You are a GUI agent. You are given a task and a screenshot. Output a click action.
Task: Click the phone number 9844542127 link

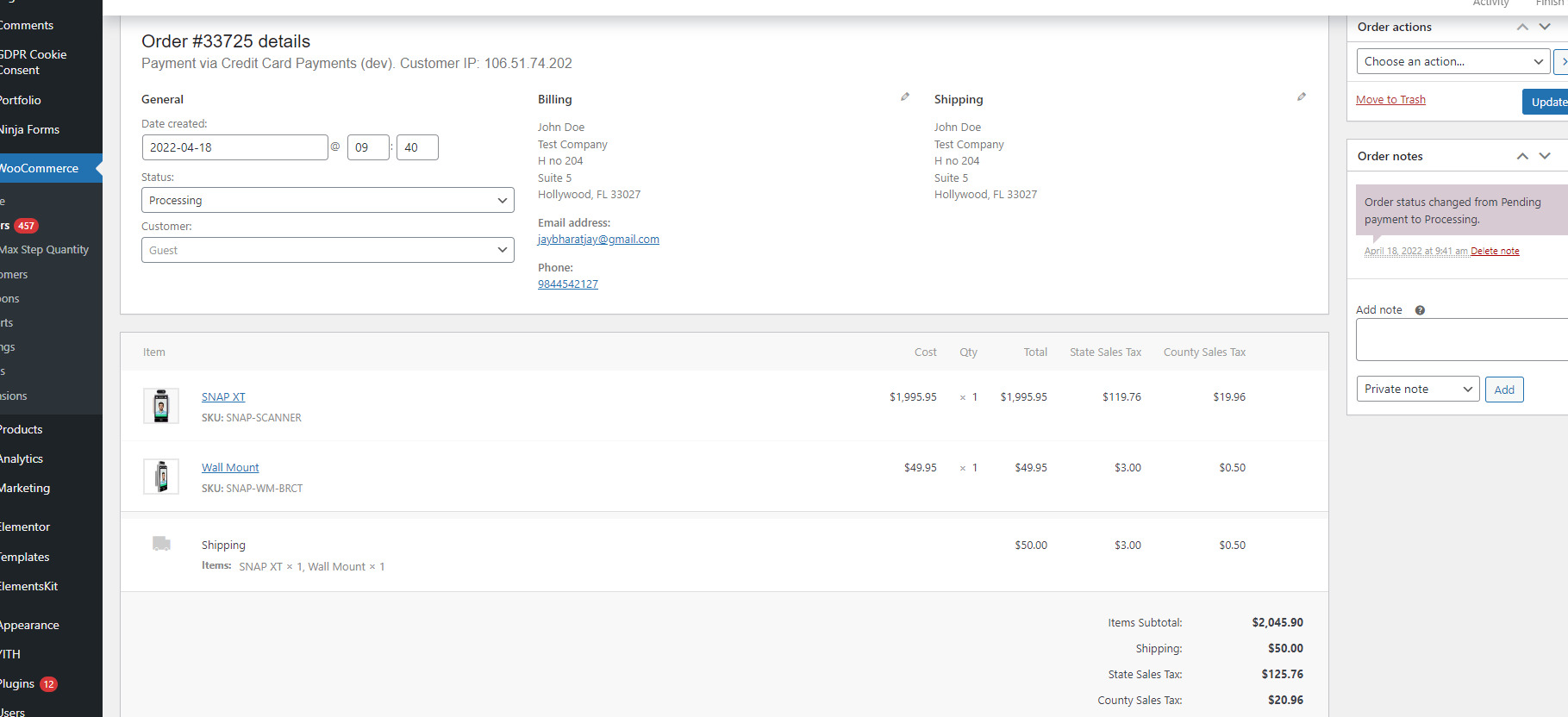point(568,284)
